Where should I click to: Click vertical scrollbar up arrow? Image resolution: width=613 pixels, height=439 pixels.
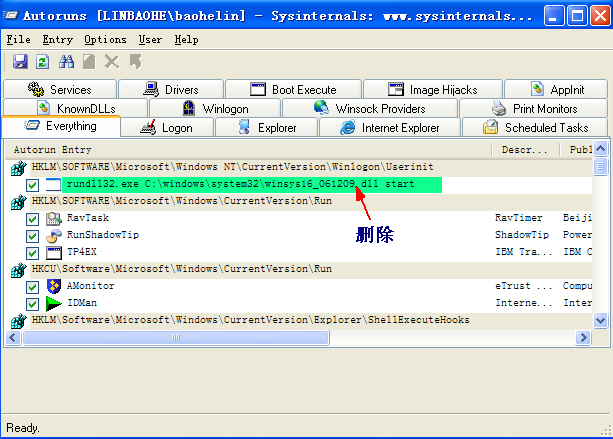point(600,149)
